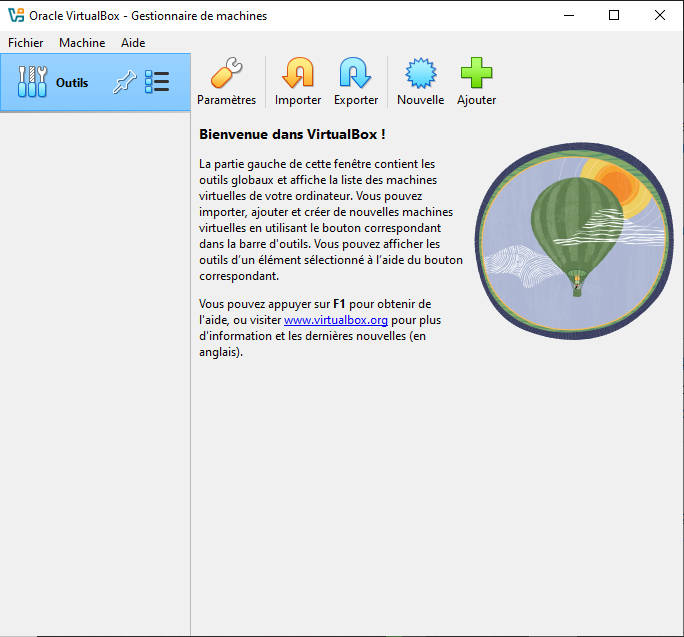This screenshot has height=637, width=684.
Task: Follow the www.virtualbox.org link
Action: (x=335, y=320)
